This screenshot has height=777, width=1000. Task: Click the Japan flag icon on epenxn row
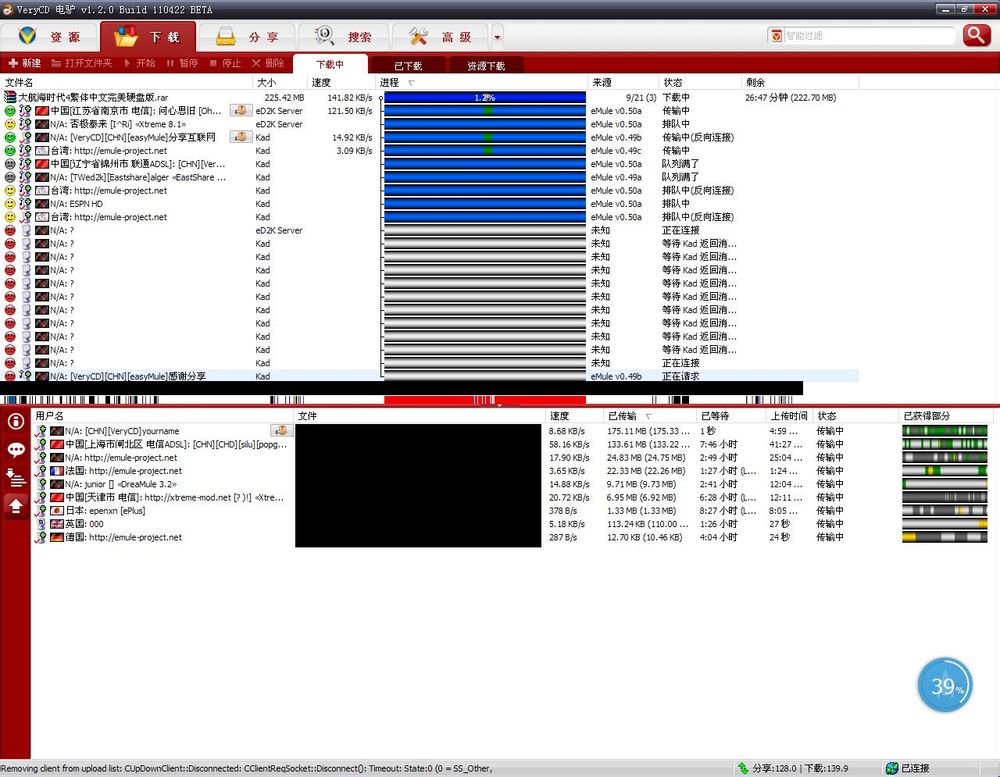click(x=57, y=510)
